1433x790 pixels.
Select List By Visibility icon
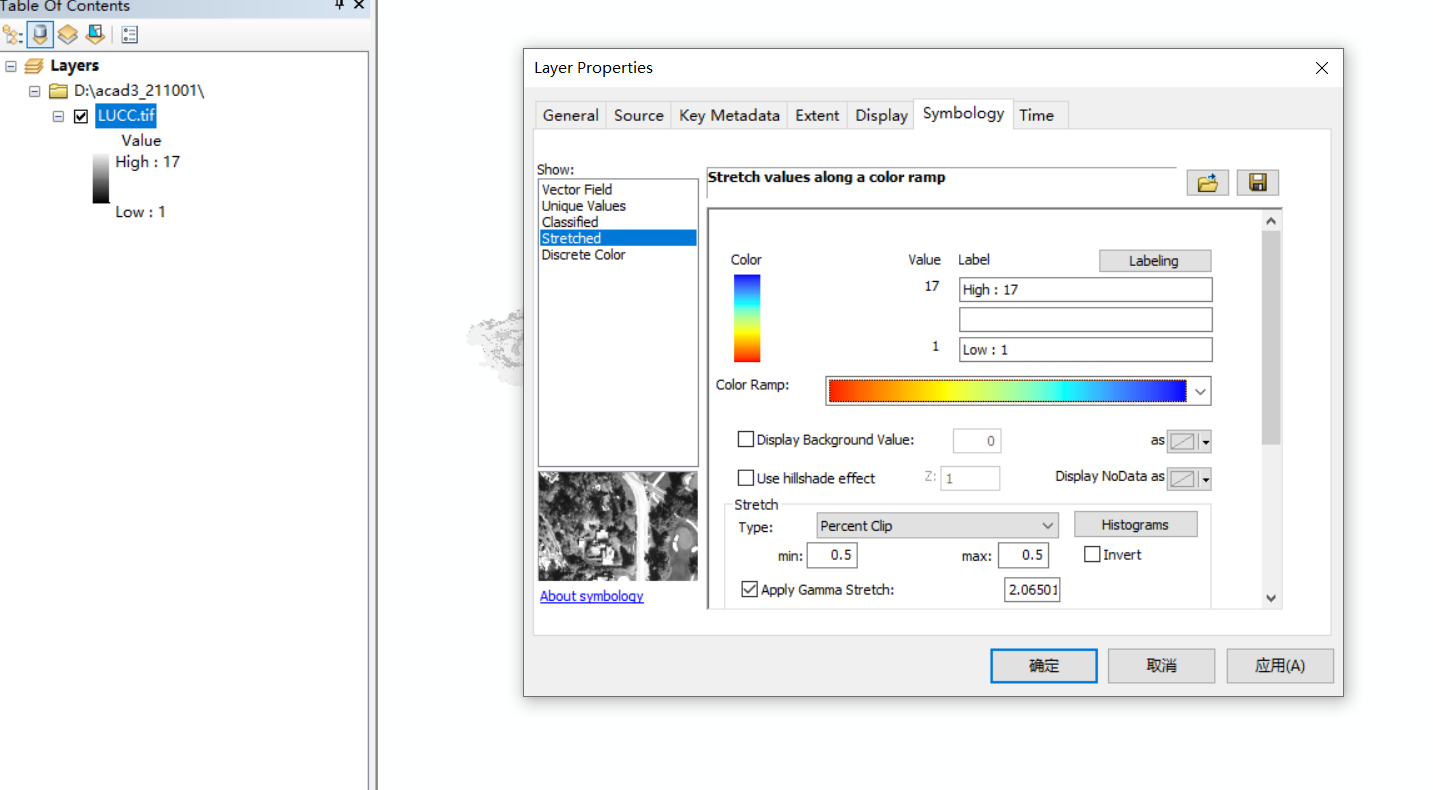(x=67, y=35)
